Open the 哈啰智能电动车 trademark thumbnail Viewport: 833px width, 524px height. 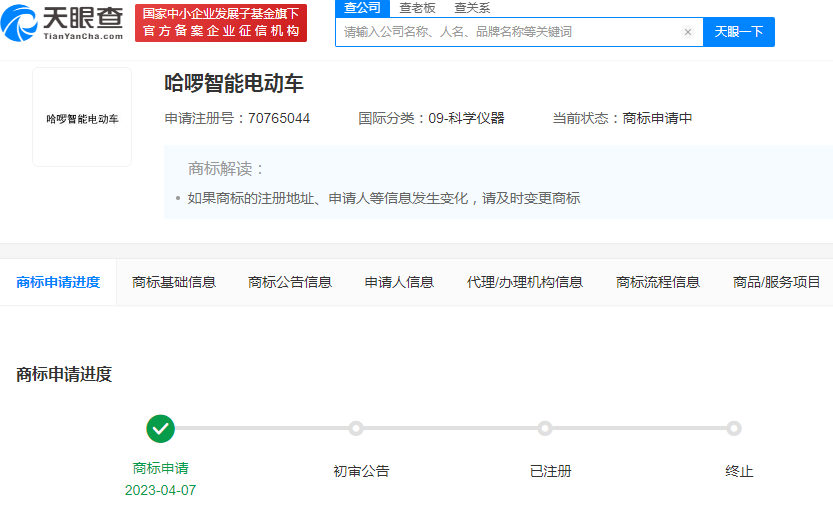click(x=82, y=117)
